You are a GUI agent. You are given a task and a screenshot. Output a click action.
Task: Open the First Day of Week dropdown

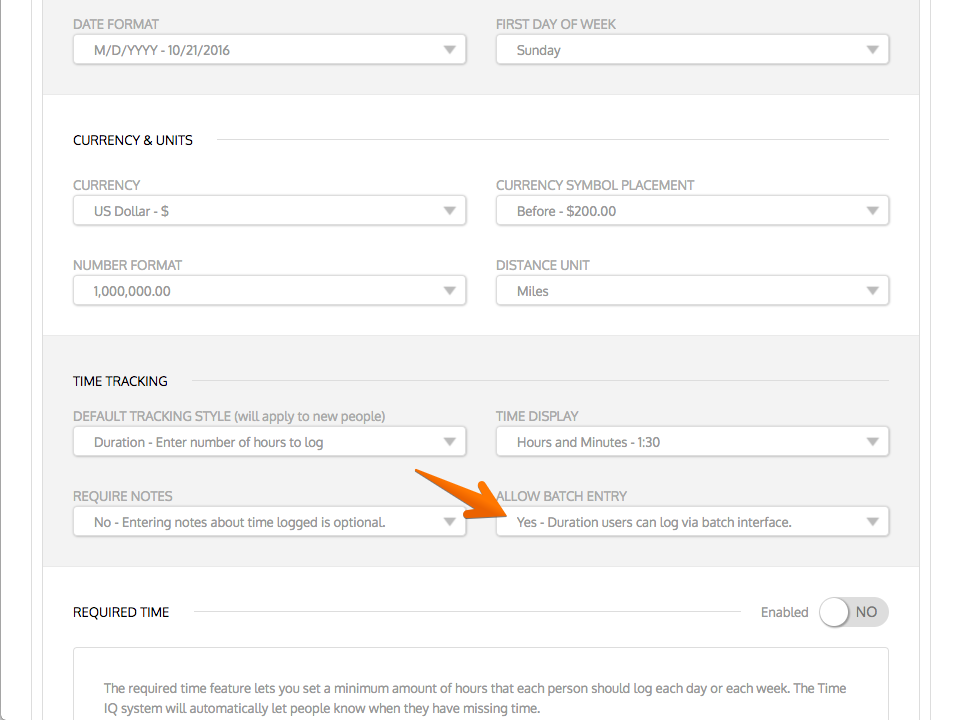point(692,50)
